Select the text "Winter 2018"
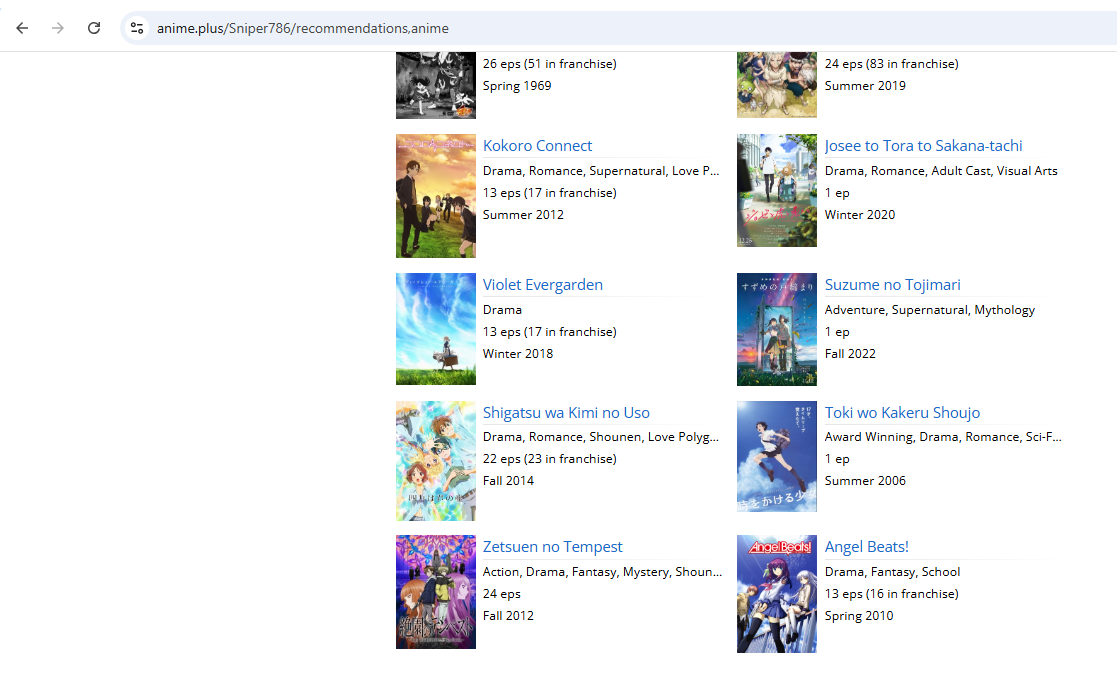This screenshot has height=683, width=1117. (x=518, y=353)
